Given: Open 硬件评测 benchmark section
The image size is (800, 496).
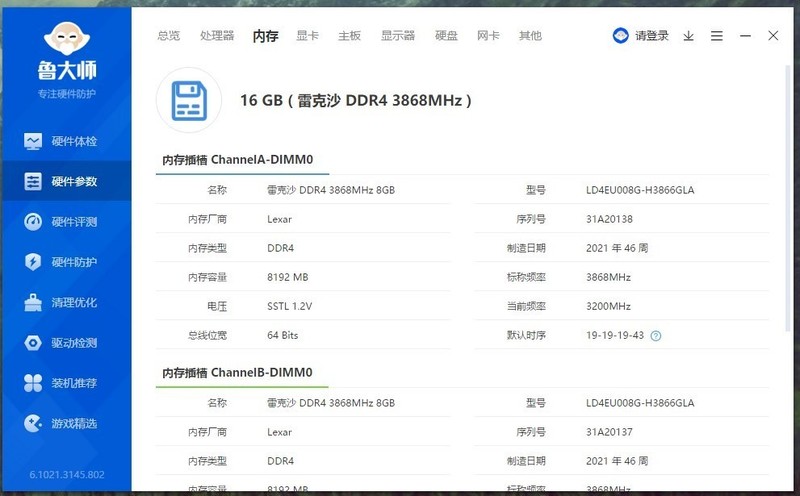Looking at the screenshot, I should tap(66, 221).
